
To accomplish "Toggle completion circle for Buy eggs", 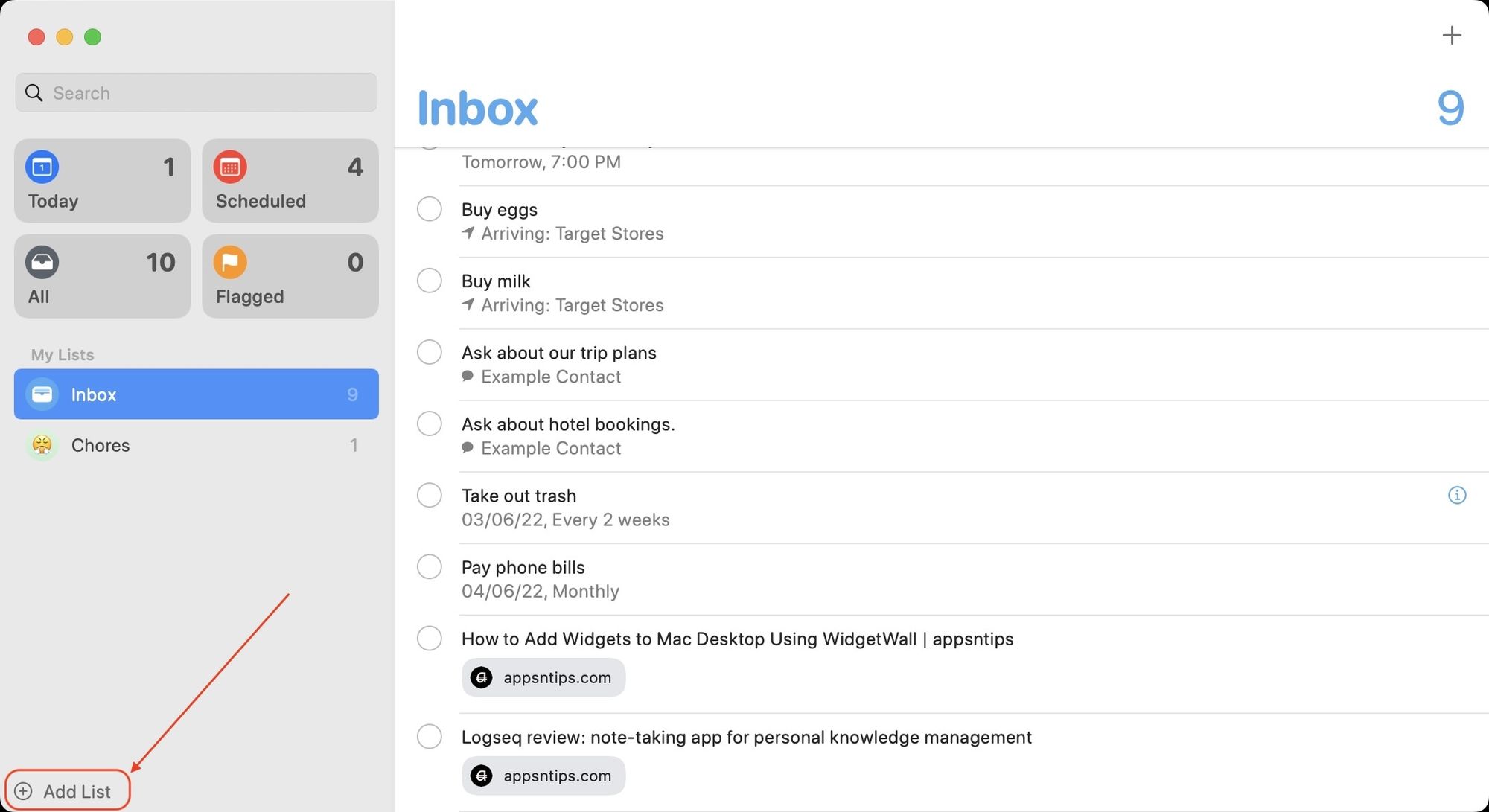I will (430, 209).
